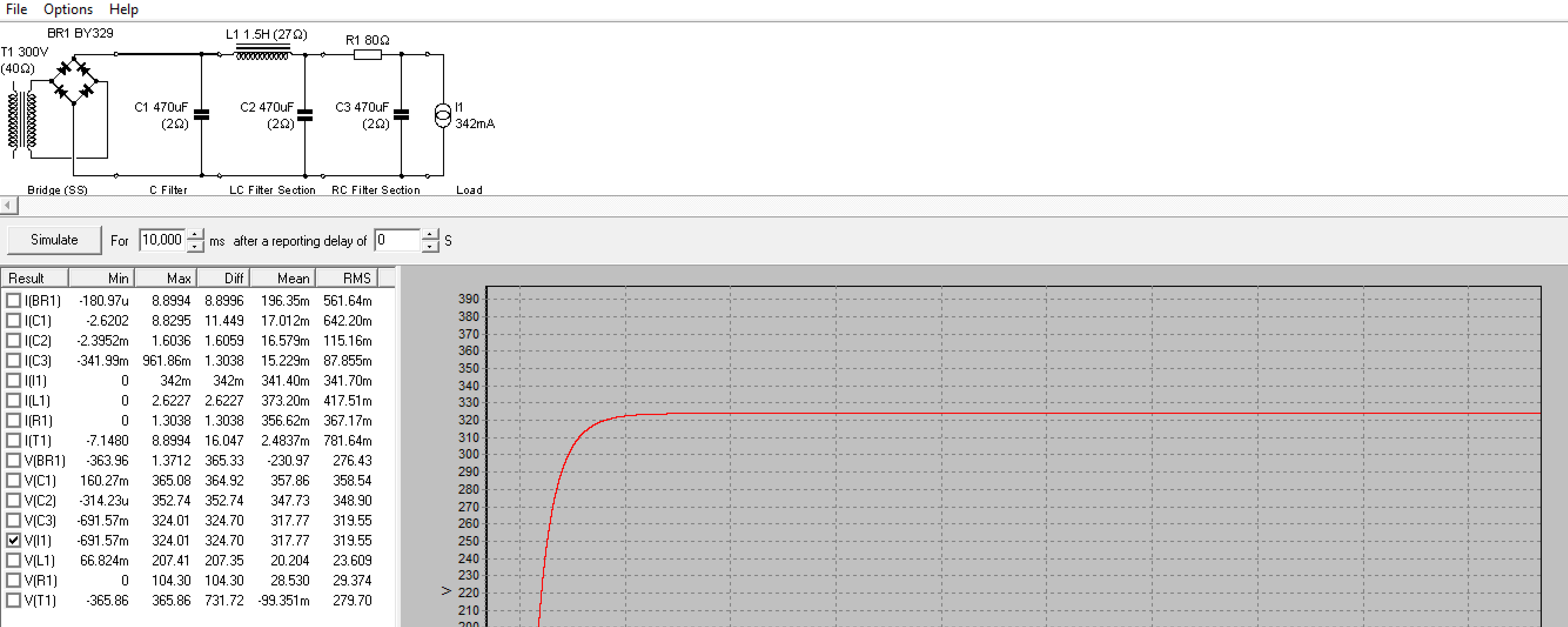1568x627 pixels.
Task: Enable the I(I1) trace checkbox
Action: (x=13, y=381)
